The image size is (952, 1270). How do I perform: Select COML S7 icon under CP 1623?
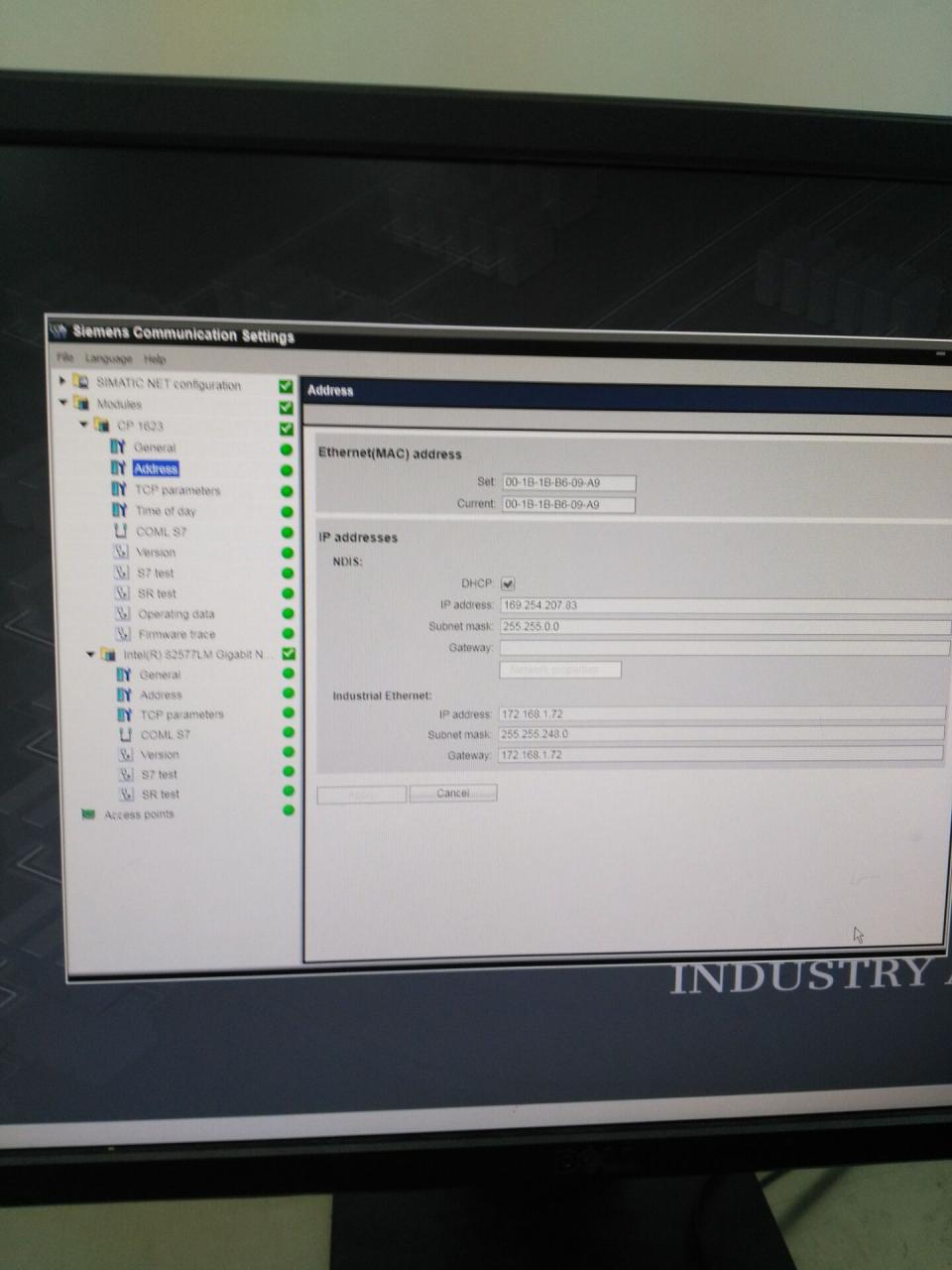121,531
